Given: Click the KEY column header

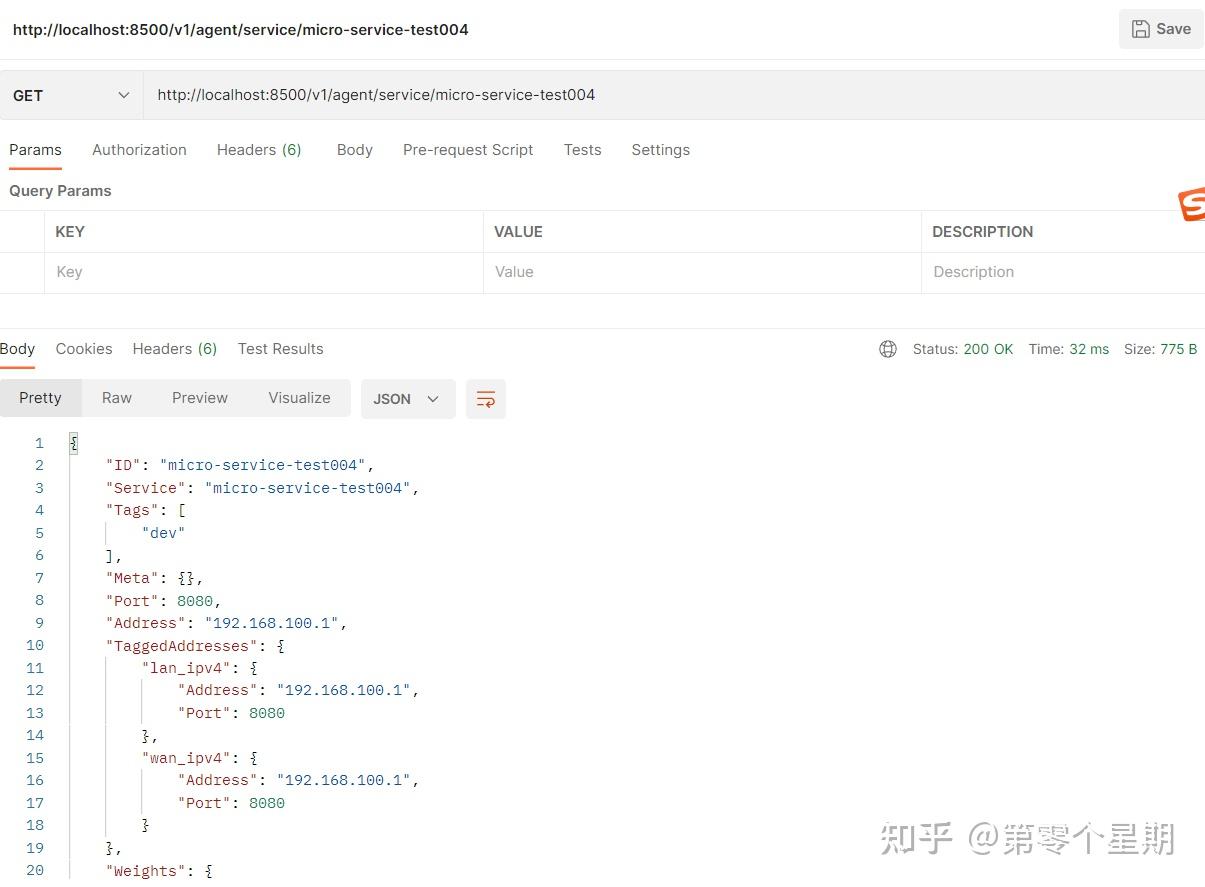Looking at the screenshot, I should point(70,232).
